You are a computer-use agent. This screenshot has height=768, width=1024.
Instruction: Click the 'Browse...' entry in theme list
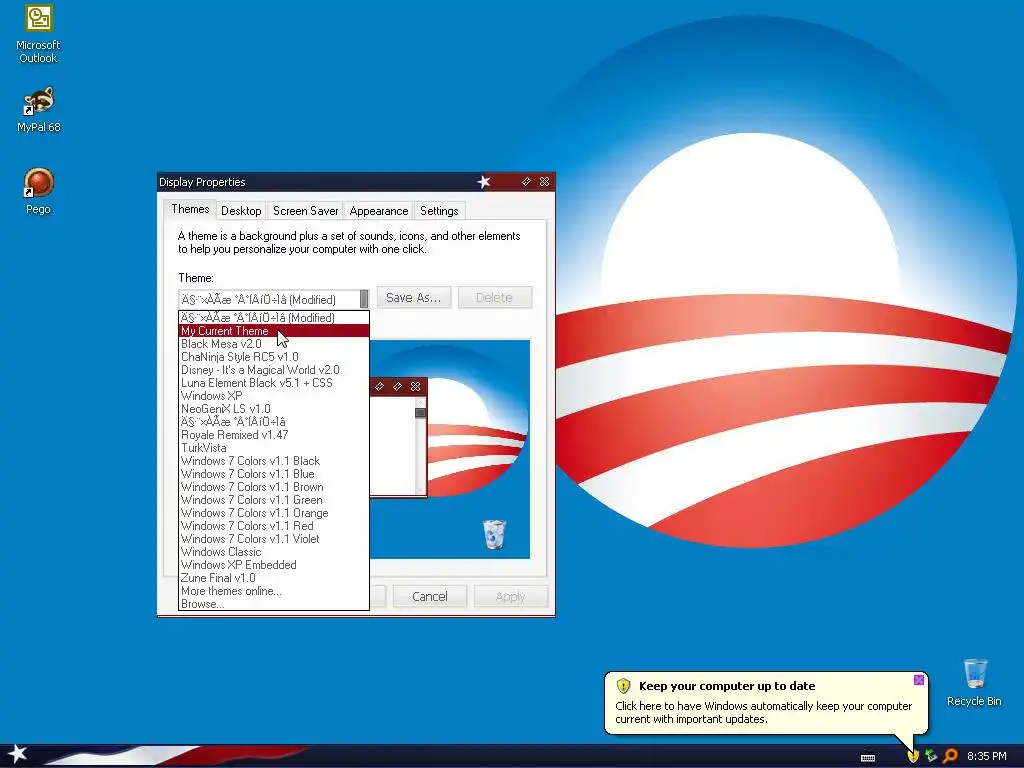click(x=274, y=604)
